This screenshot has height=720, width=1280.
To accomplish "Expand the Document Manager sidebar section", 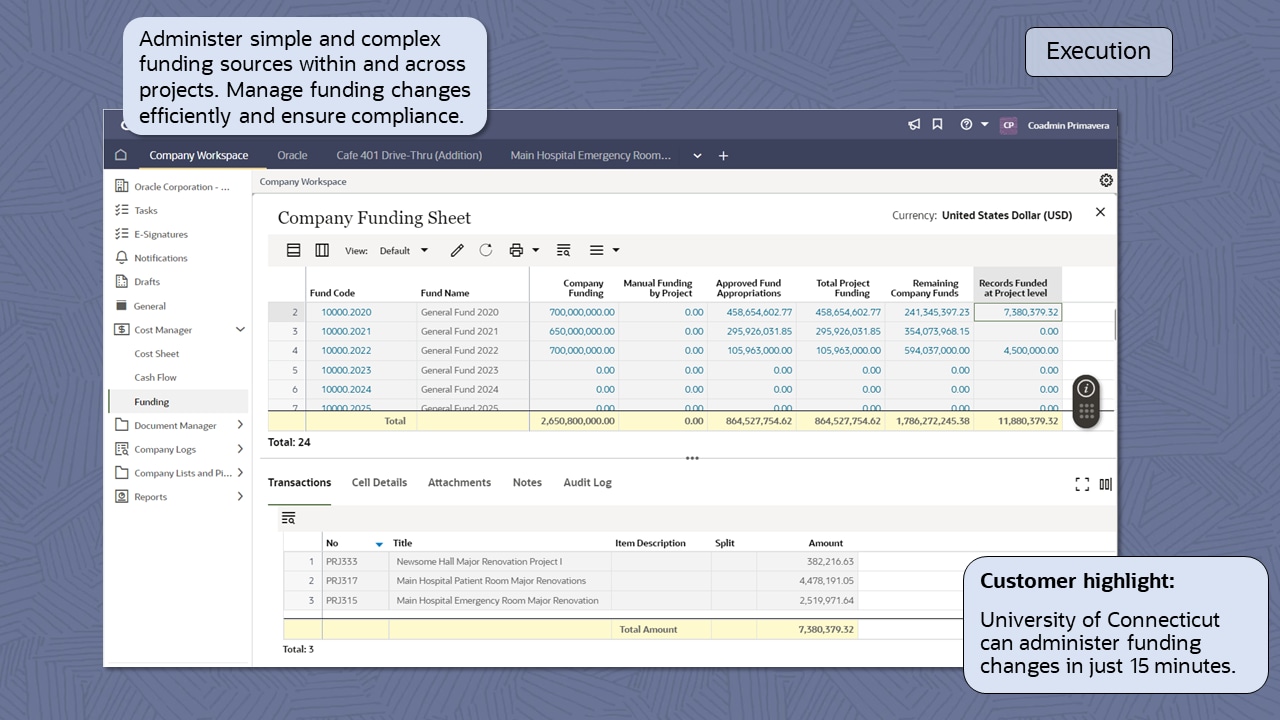I will tap(240, 425).
